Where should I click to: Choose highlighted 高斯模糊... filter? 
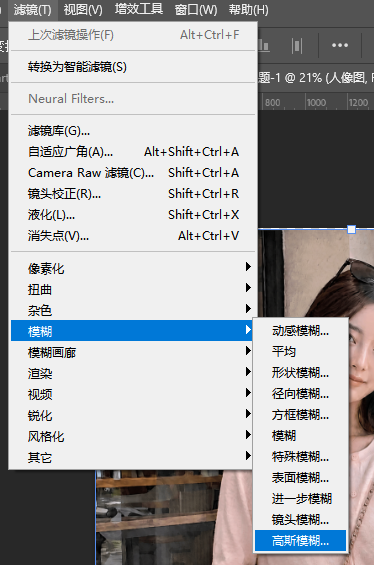pos(300,540)
